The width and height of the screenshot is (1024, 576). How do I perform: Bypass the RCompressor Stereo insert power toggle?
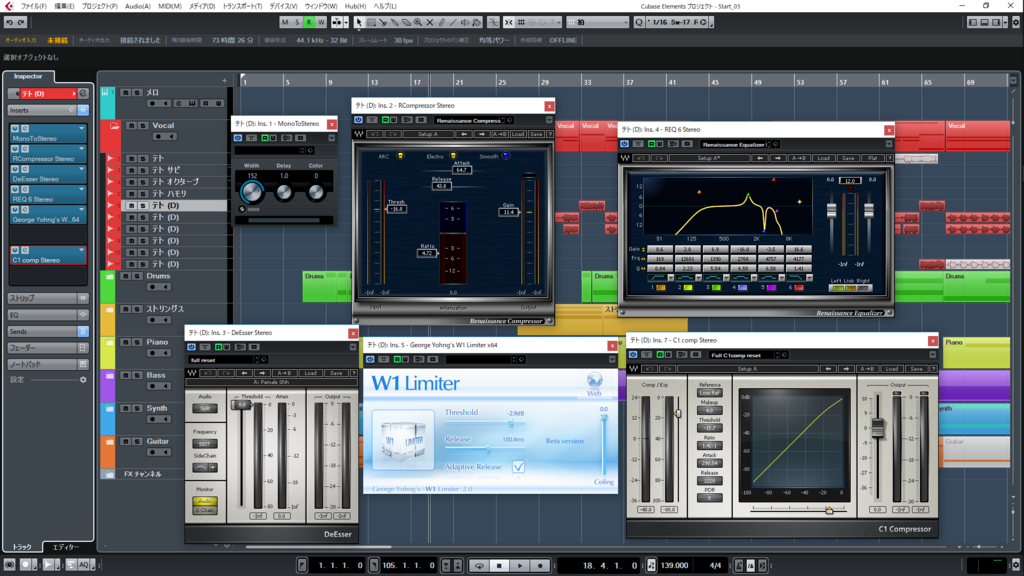14,150
